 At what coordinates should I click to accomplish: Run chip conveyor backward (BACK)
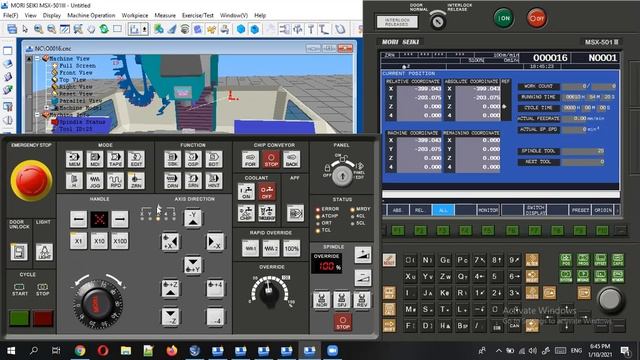click(x=291, y=159)
